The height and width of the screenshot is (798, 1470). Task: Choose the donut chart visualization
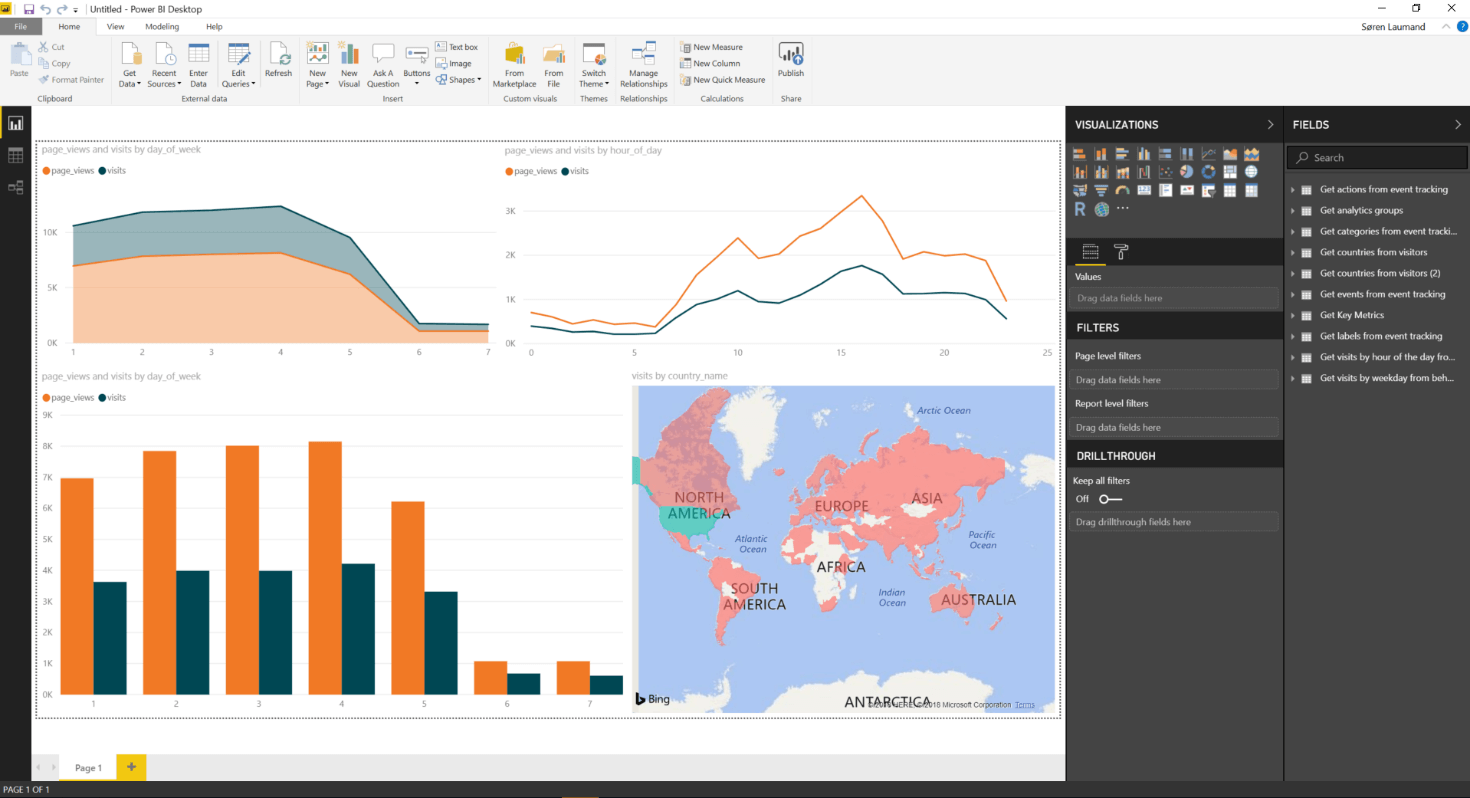pyautogui.click(x=1209, y=172)
